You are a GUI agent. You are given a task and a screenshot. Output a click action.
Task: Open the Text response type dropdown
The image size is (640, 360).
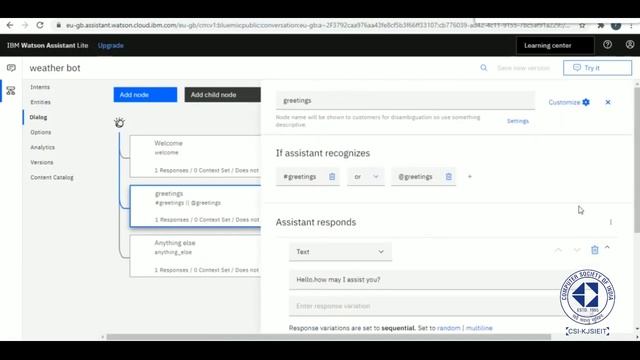click(x=340, y=251)
